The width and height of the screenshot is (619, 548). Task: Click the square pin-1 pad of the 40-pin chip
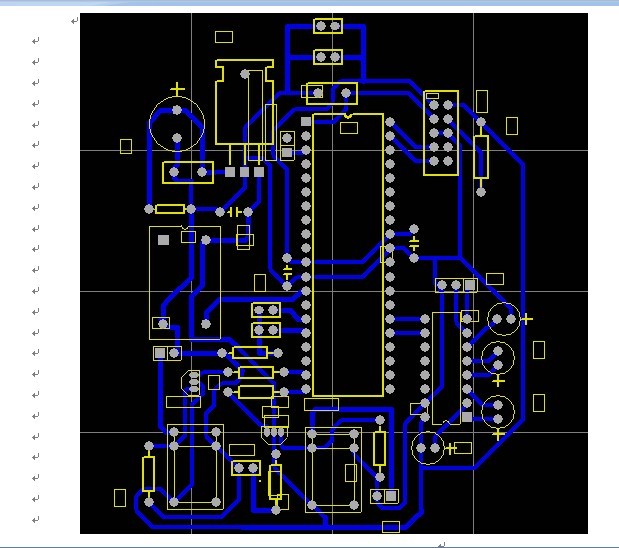(306, 122)
